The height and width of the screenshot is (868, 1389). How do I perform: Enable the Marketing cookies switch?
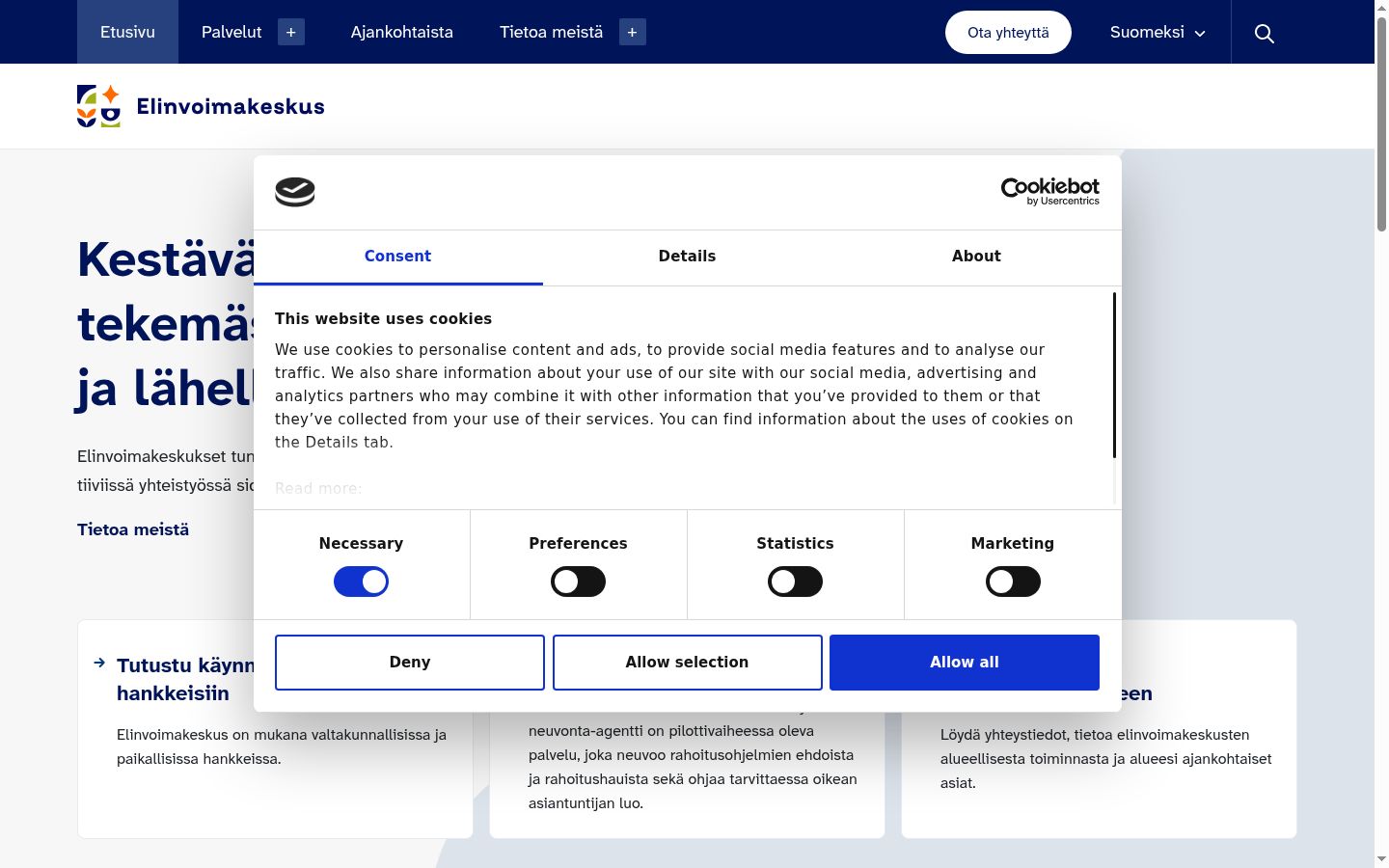[1013, 582]
